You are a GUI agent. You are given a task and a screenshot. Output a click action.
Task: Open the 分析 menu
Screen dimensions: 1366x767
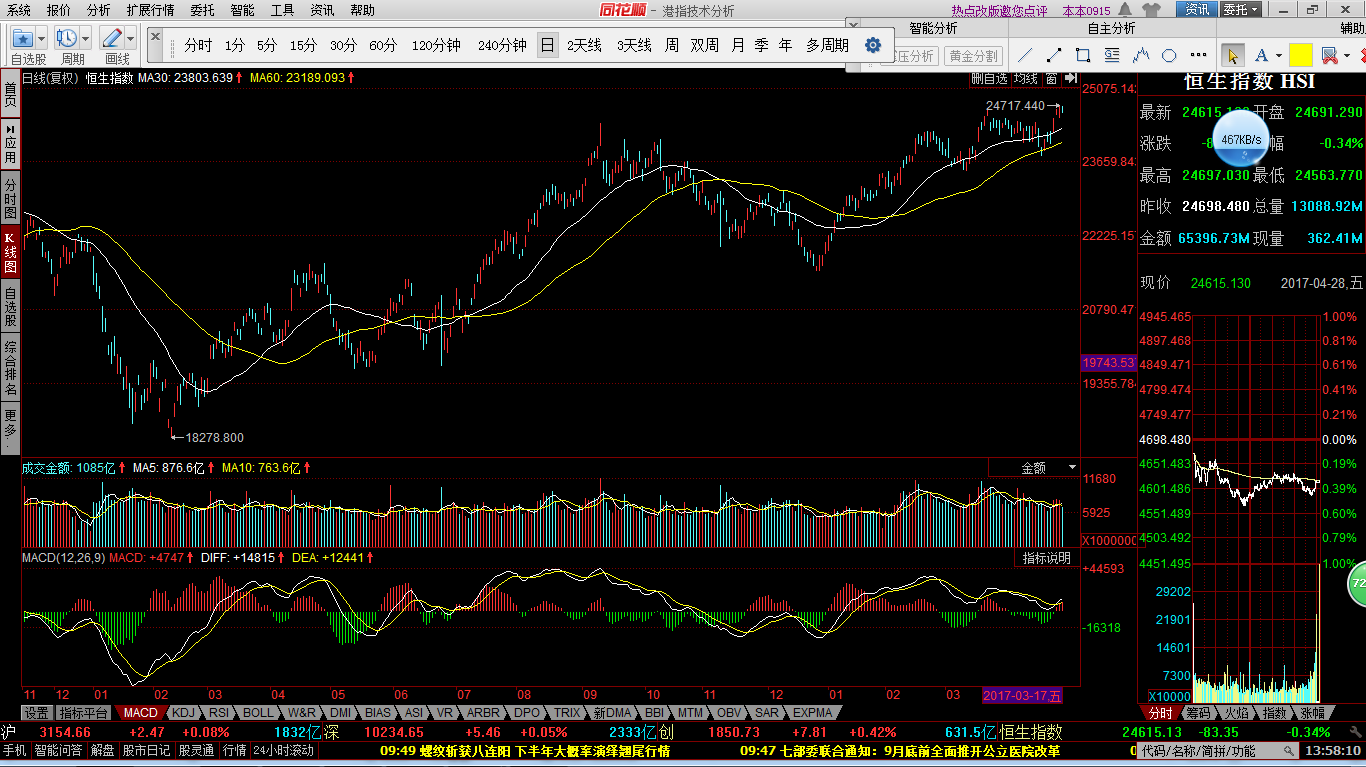[98, 10]
